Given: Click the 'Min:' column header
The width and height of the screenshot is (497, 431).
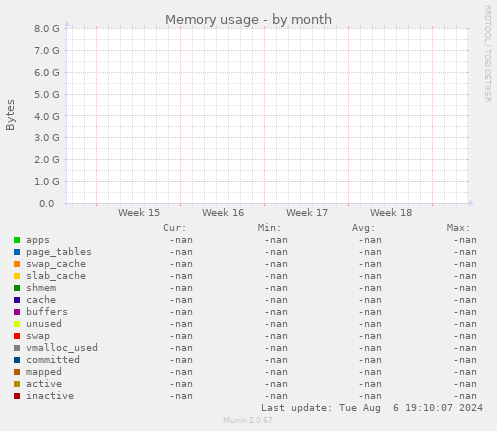Looking at the screenshot, I should [269, 228].
